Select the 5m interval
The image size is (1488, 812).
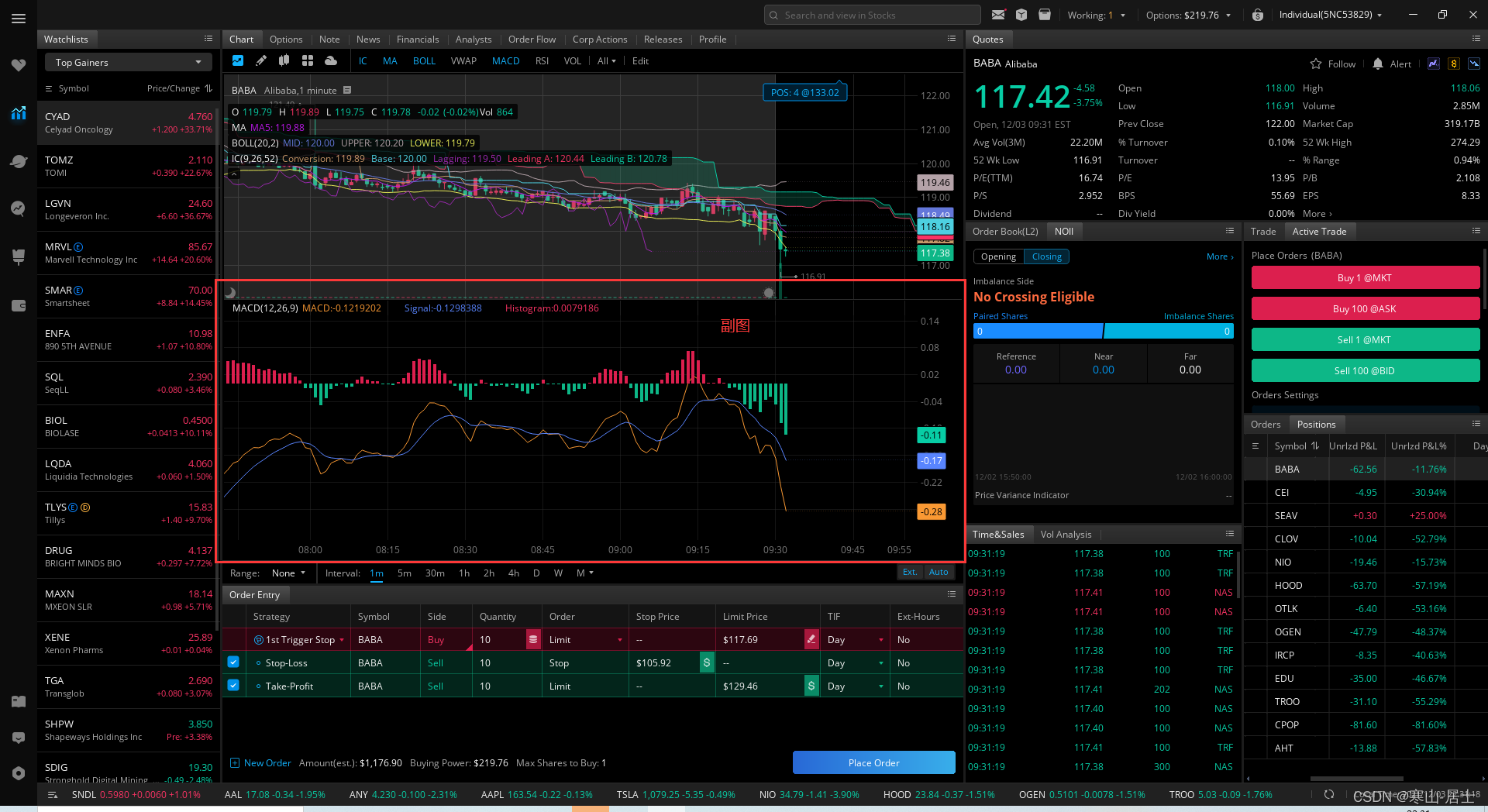[404, 573]
